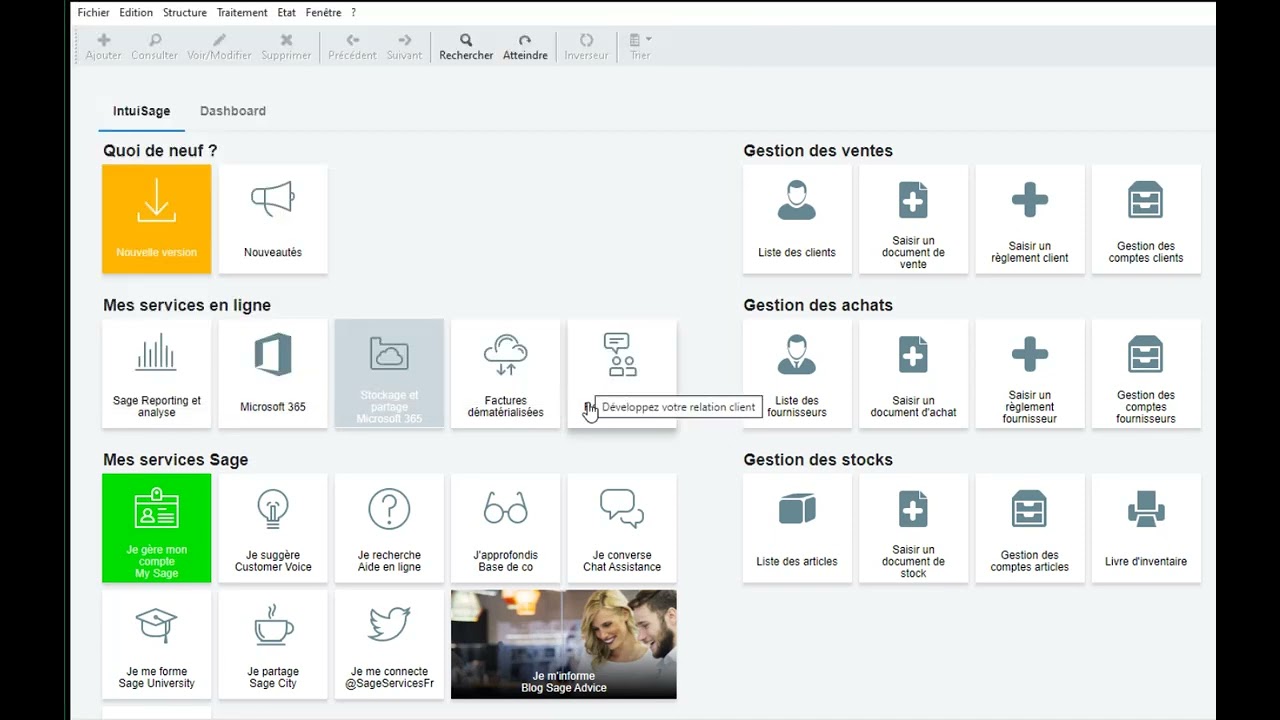The width and height of the screenshot is (1280, 720).
Task: Open Je me forme Sage University
Action: tap(156, 644)
